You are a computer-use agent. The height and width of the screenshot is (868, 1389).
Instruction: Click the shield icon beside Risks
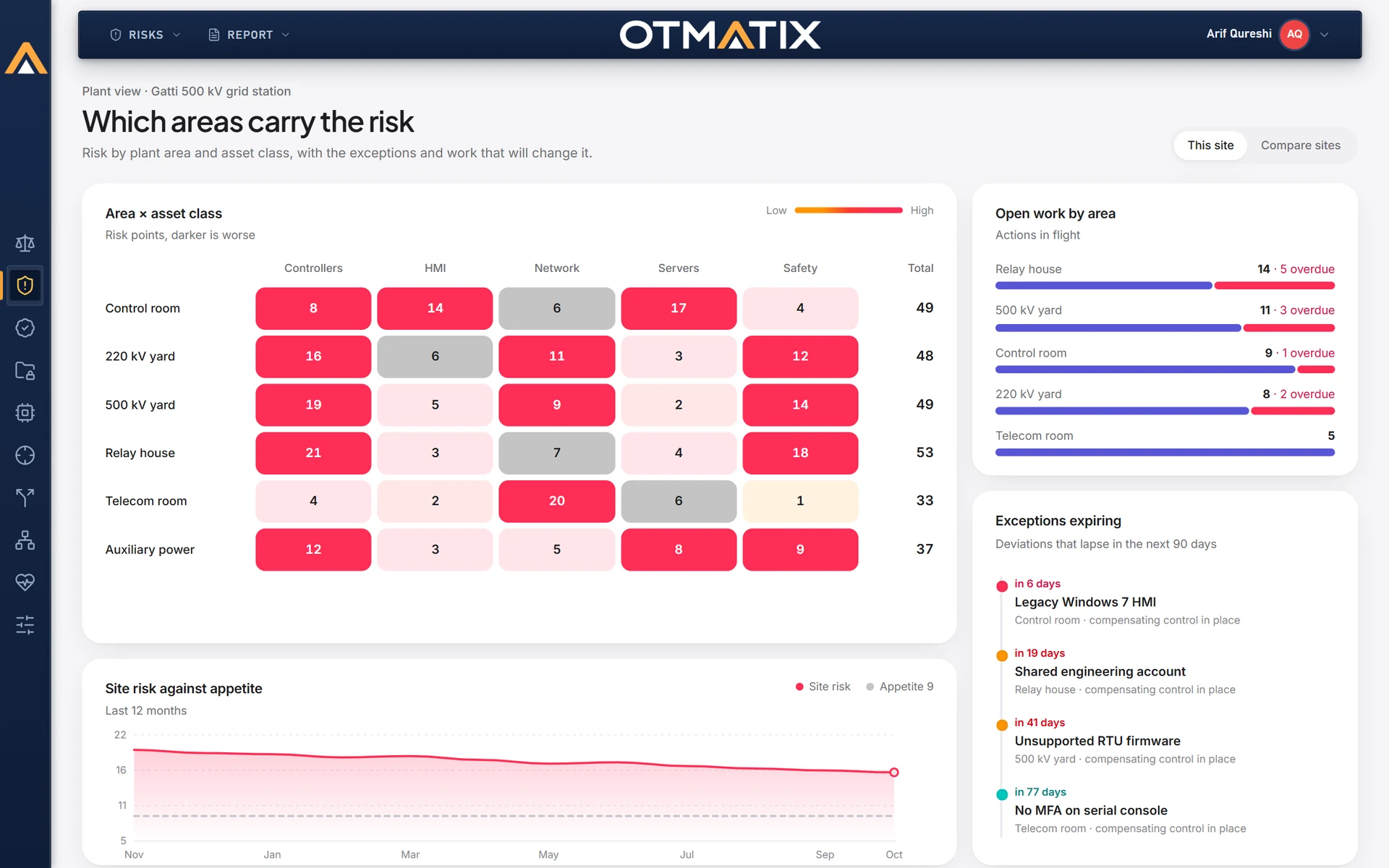point(115,35)
